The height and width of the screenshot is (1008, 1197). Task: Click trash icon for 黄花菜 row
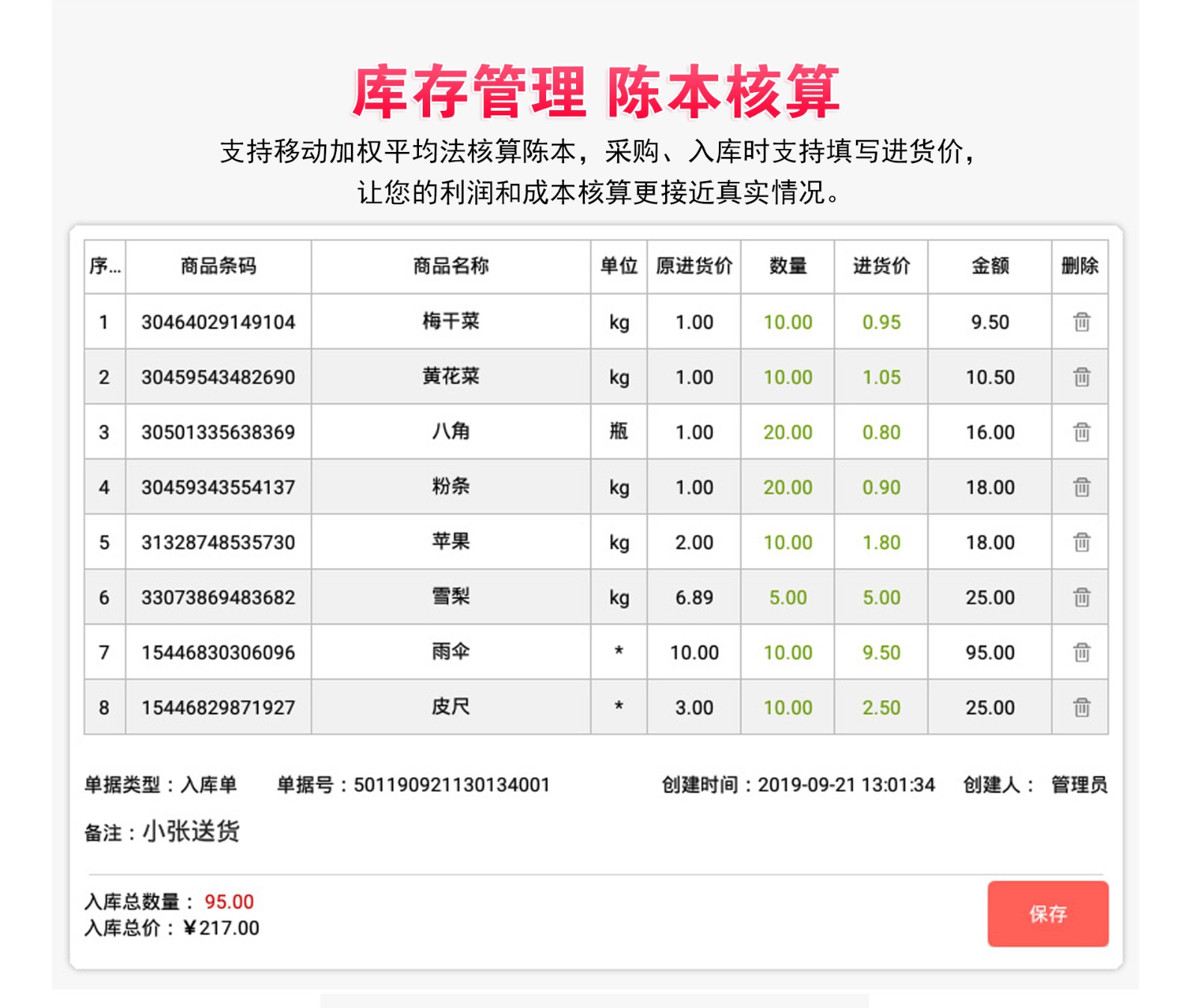pyautogui.click(x=1081, y=377)
